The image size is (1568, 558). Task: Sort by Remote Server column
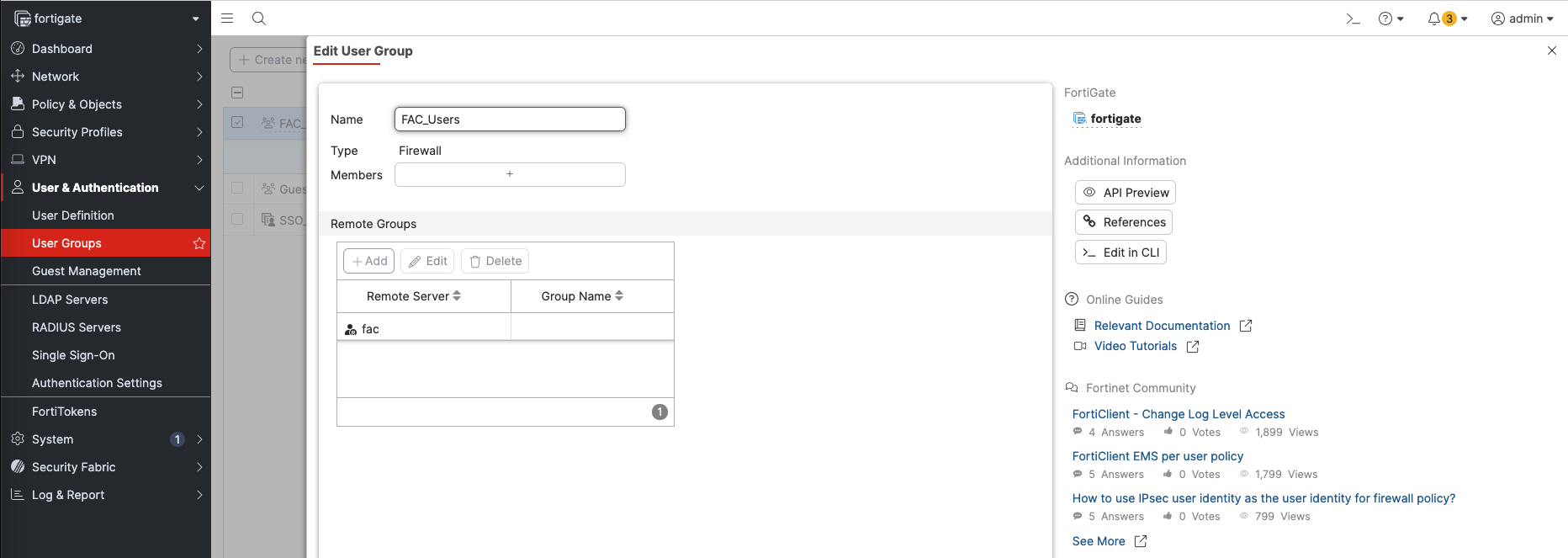tap(414, 296)
